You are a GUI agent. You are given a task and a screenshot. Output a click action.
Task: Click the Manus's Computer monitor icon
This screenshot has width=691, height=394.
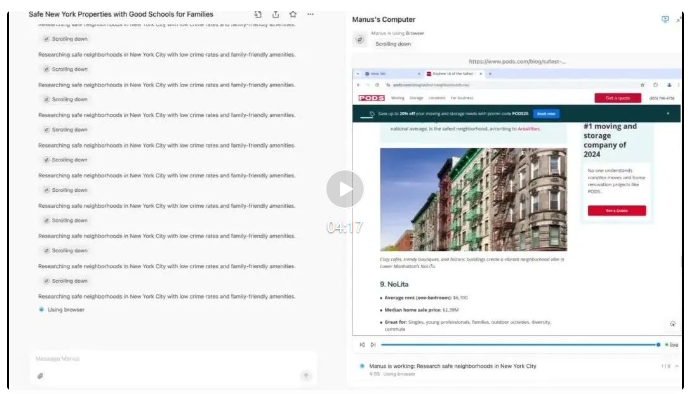(665, 19)
